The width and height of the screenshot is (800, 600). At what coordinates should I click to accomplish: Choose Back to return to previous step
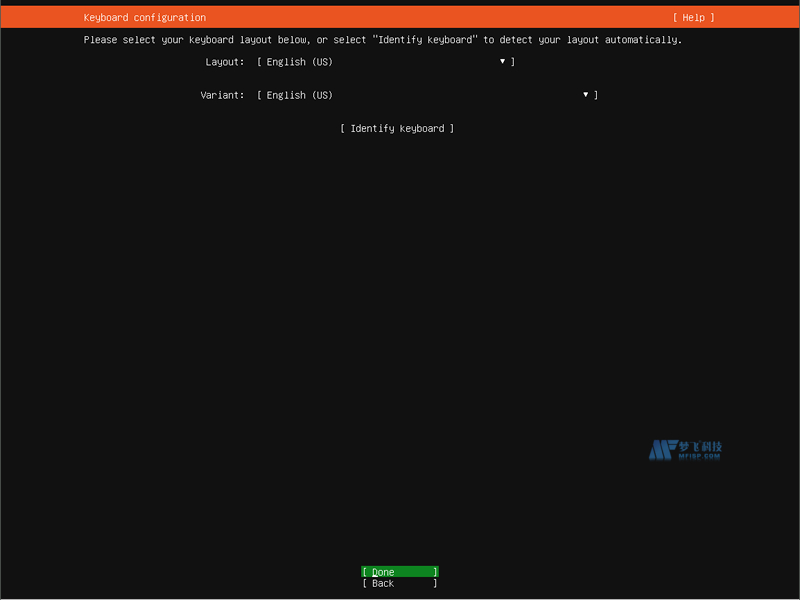pos(399,583)
